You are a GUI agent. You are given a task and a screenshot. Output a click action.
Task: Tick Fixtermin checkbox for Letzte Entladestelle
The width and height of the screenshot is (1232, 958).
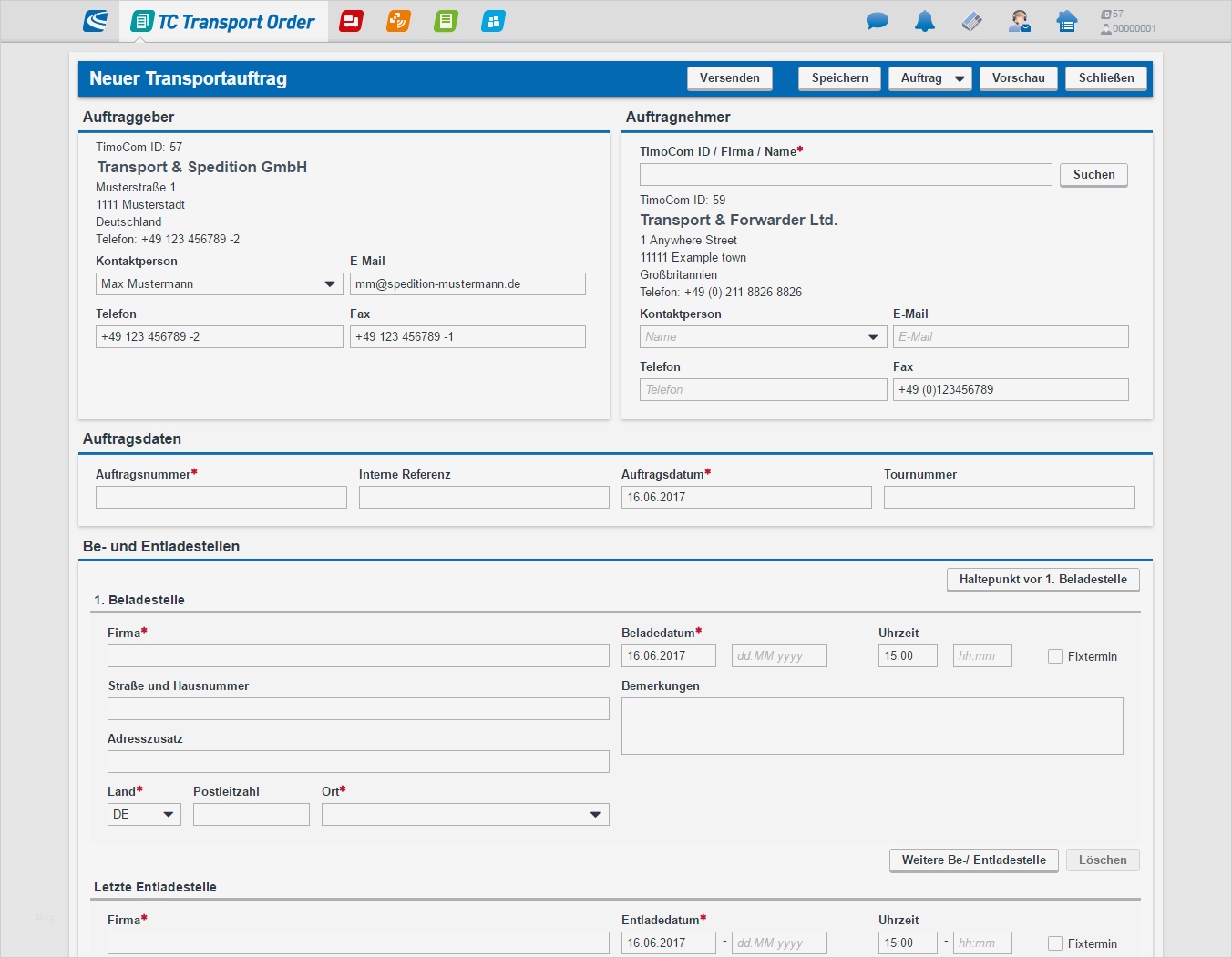tap(1055, 943)
